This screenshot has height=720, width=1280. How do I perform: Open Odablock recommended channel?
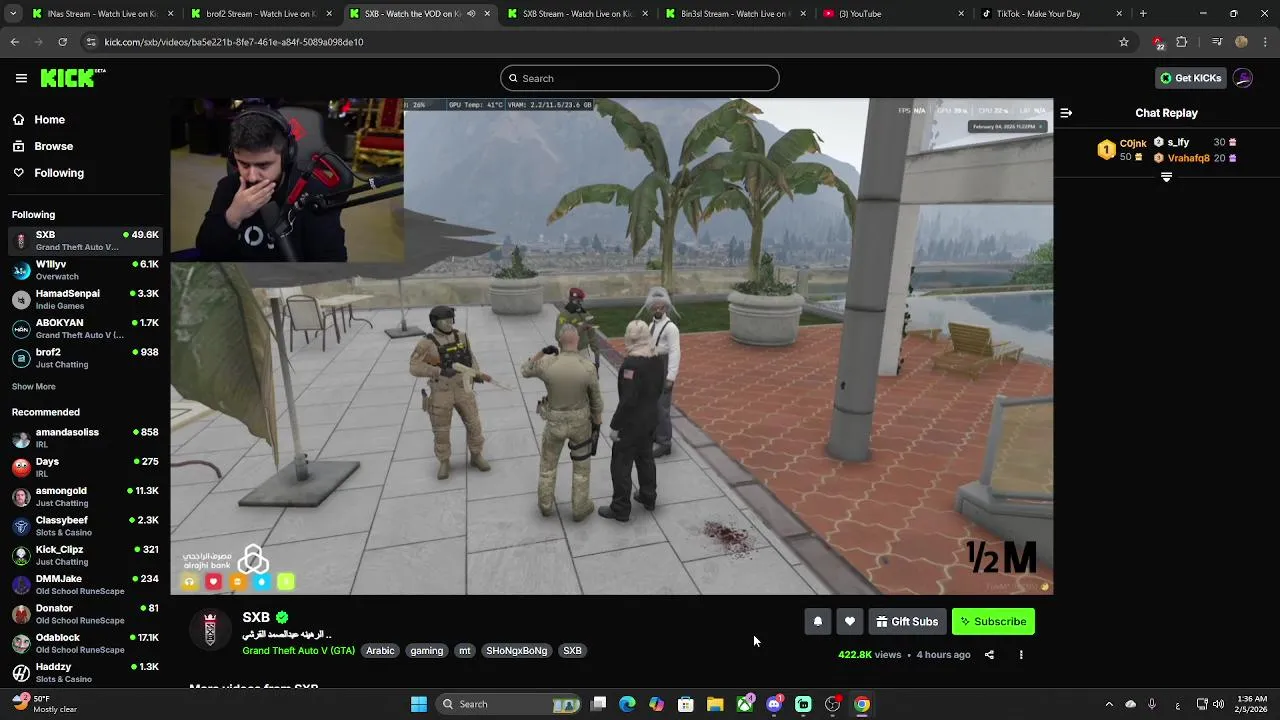[85, 643]
